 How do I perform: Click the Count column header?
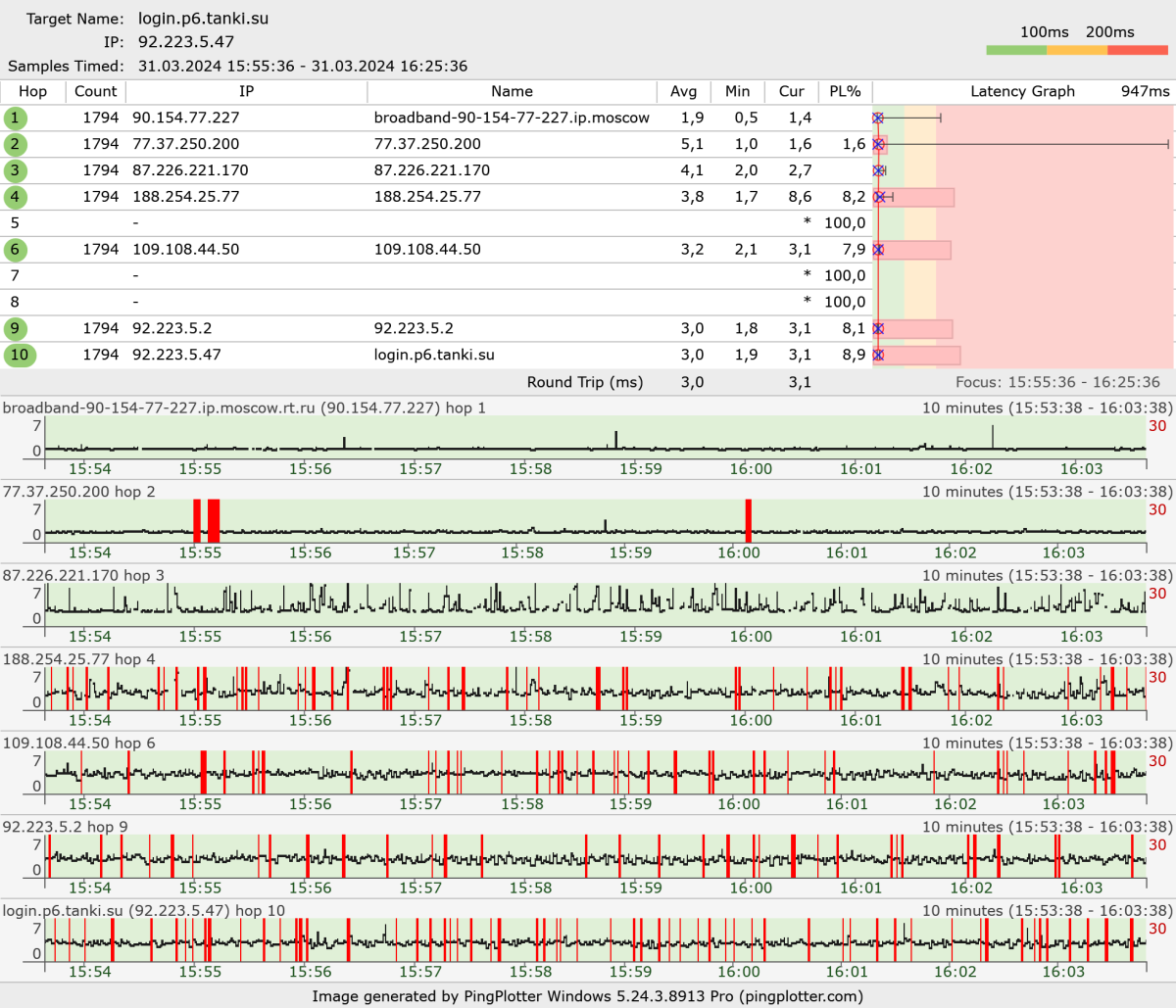(x=95, y=91)
